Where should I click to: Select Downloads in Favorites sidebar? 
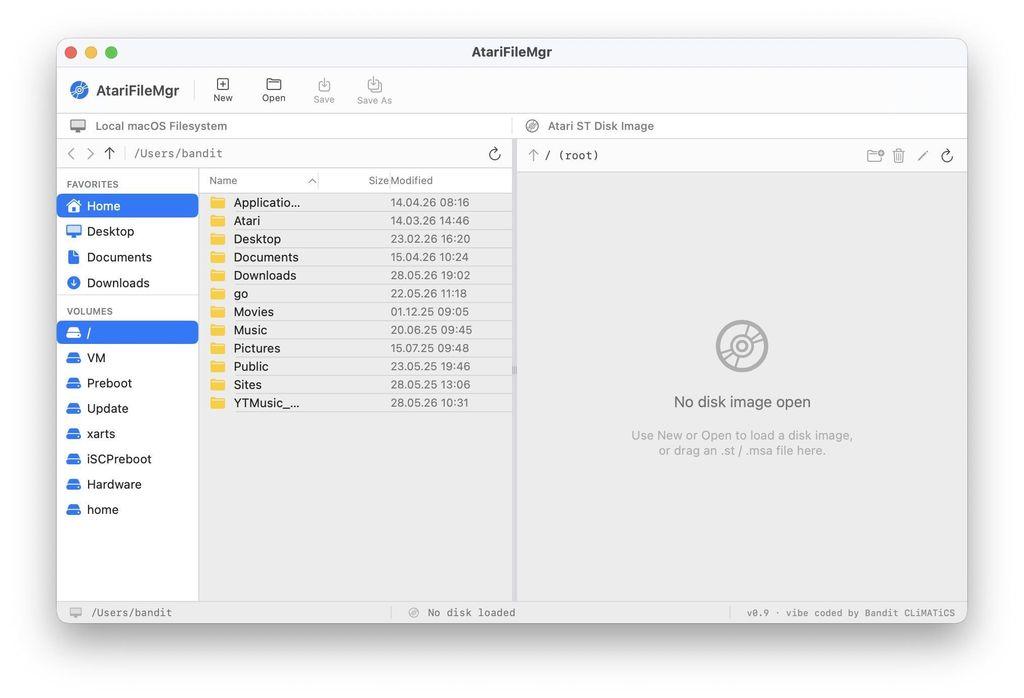127,283
